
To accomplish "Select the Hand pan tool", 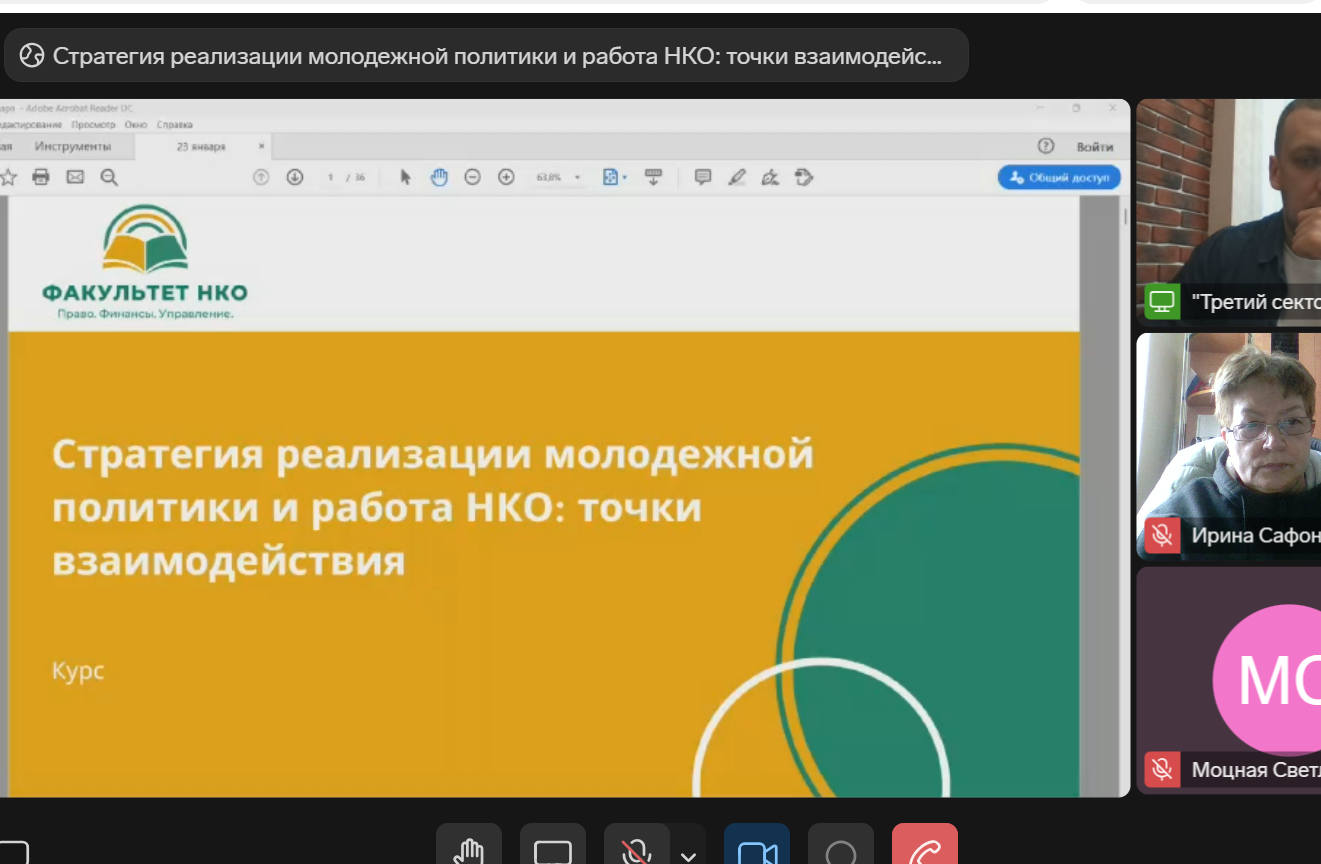I will click(x=439, y=177).
